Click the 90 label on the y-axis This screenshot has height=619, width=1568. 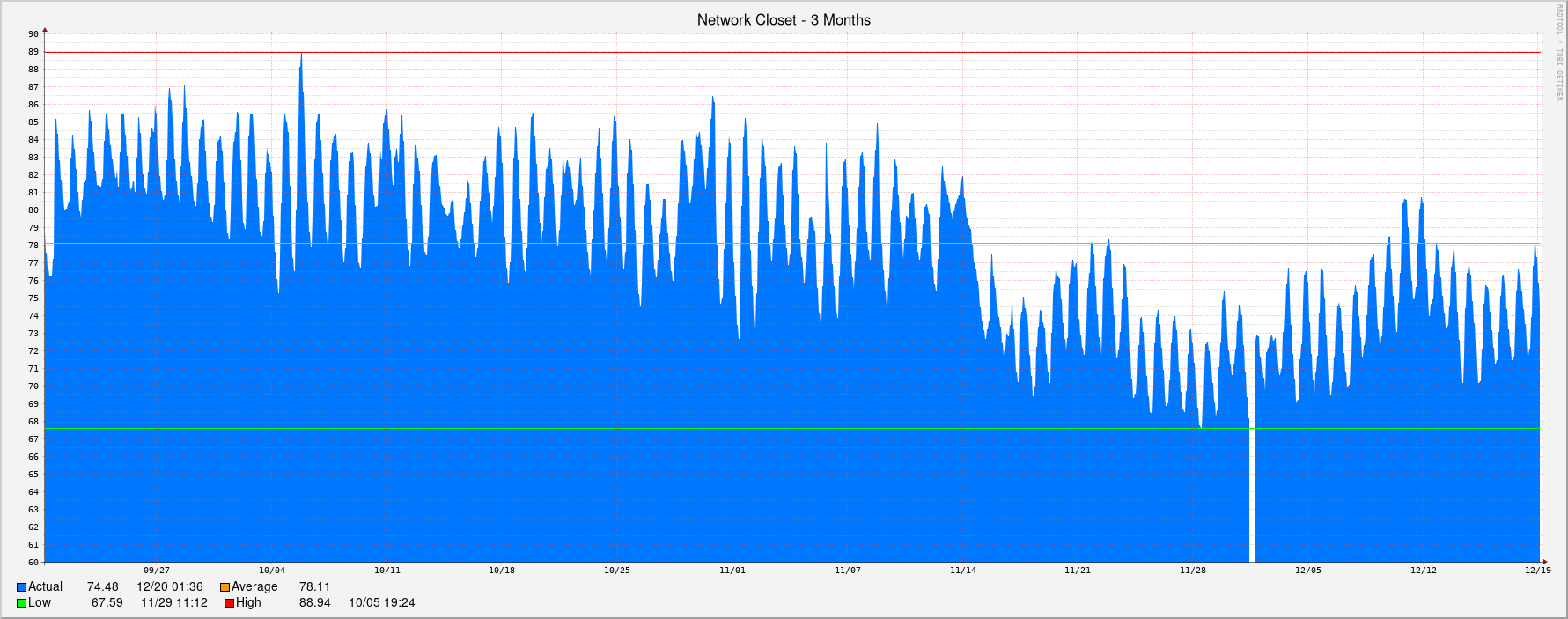click(x=33, y=34)
